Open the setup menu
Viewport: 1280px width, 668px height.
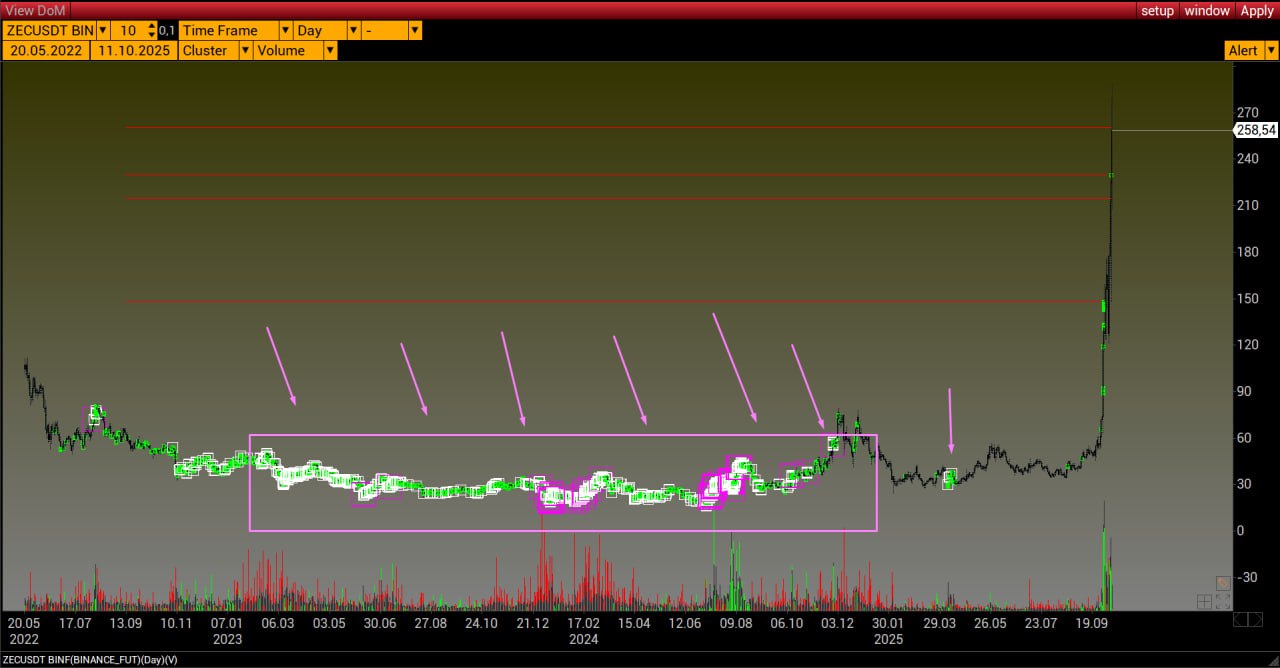point(1157,10)
